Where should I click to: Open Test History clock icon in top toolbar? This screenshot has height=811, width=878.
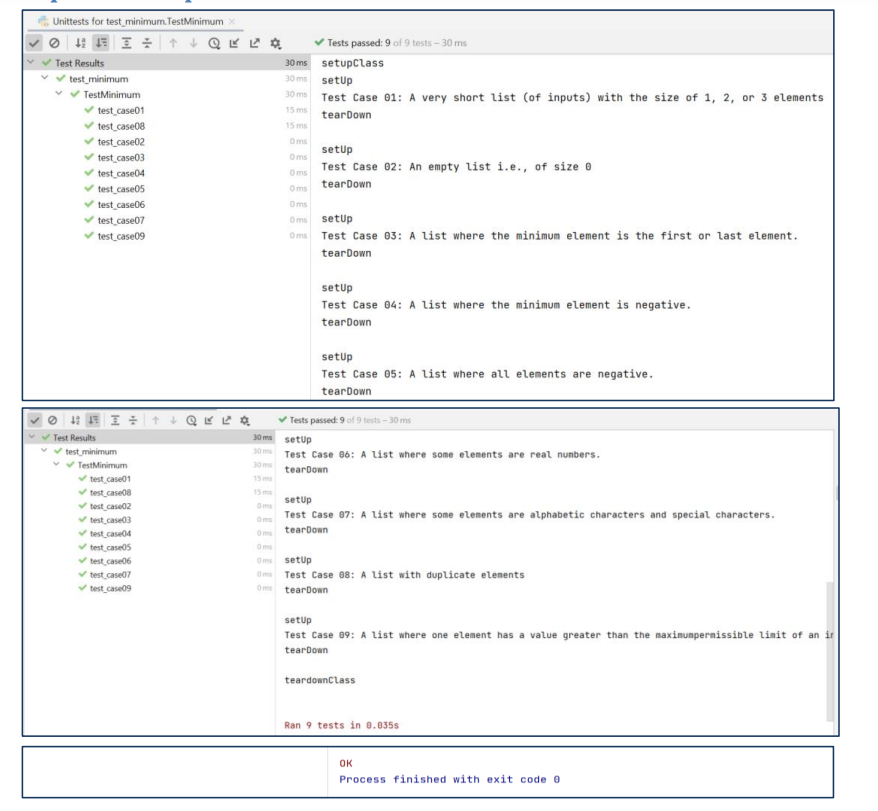[x=214, y=43]
